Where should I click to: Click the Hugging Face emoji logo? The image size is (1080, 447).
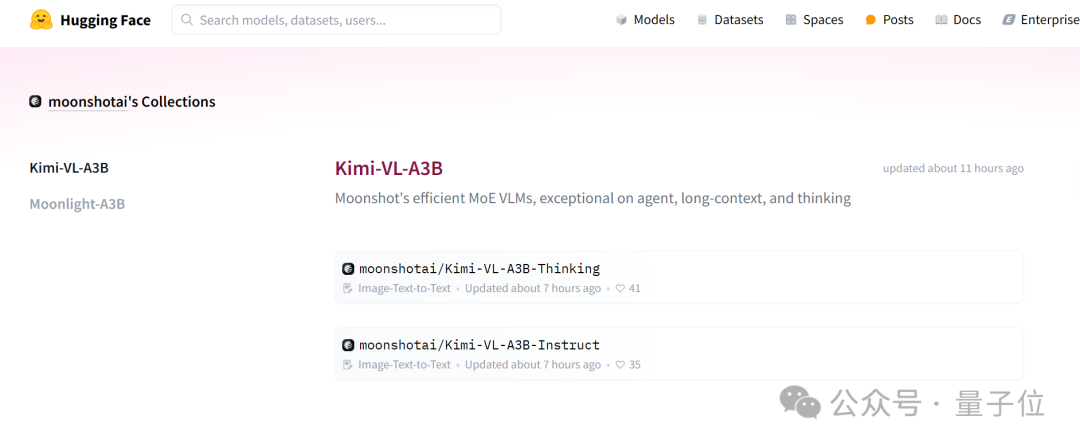click(41, 20)
